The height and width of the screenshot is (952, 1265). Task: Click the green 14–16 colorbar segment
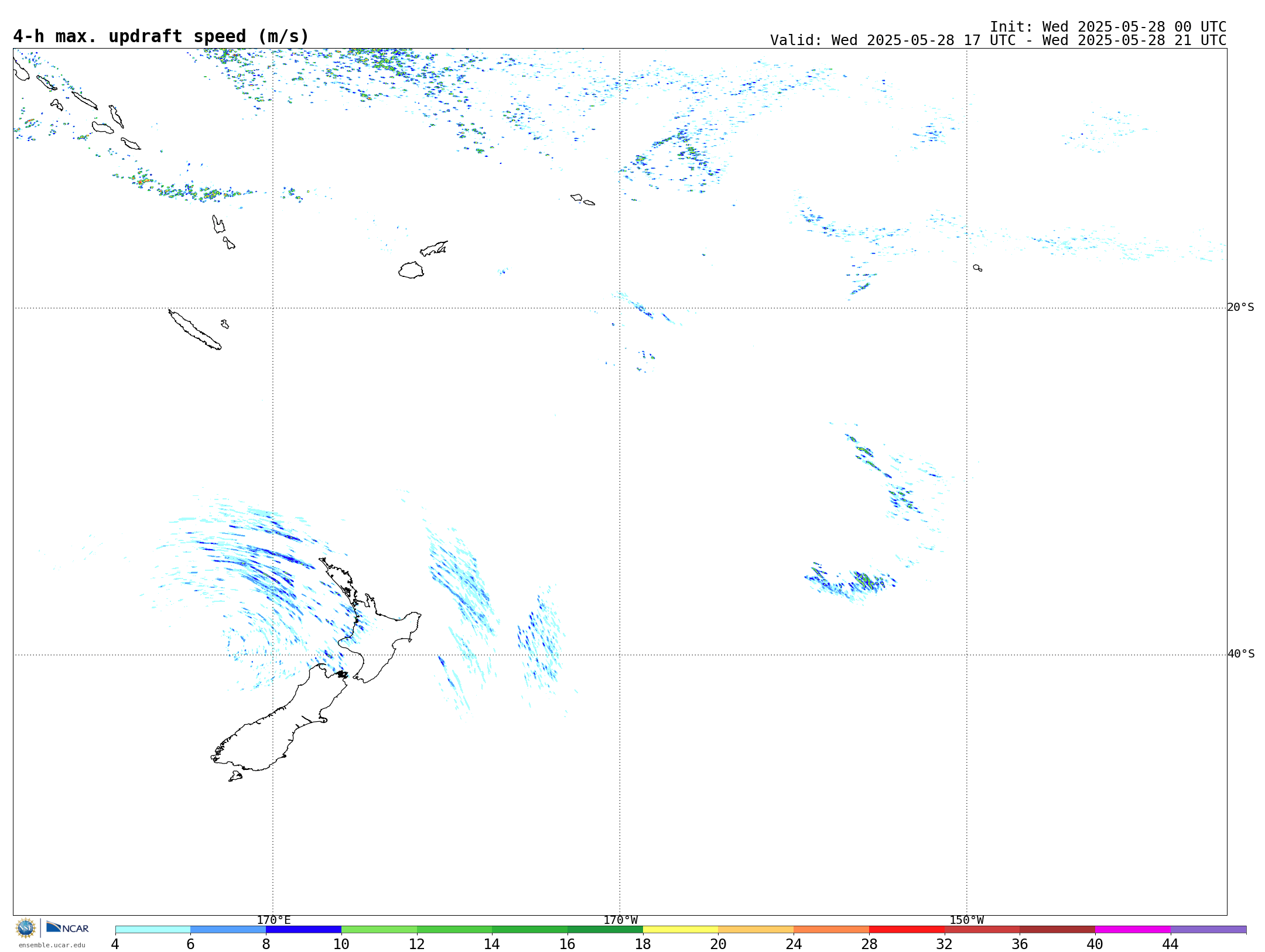coord(530,929)
